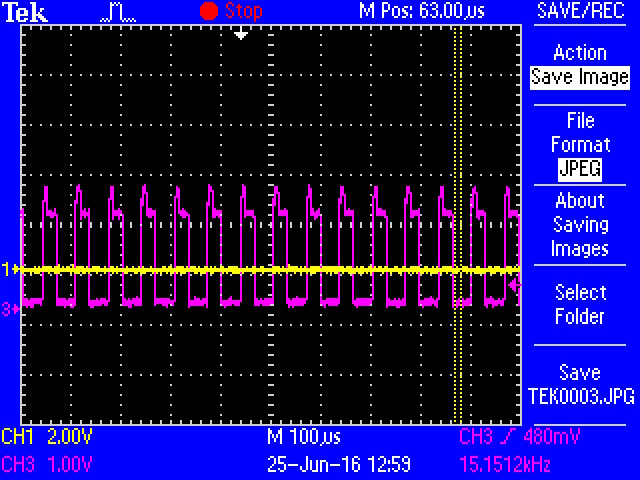Viewport: 640px width, 480px height.
Task: Click the M 100µs timebase readout
Action: [304, 437]
